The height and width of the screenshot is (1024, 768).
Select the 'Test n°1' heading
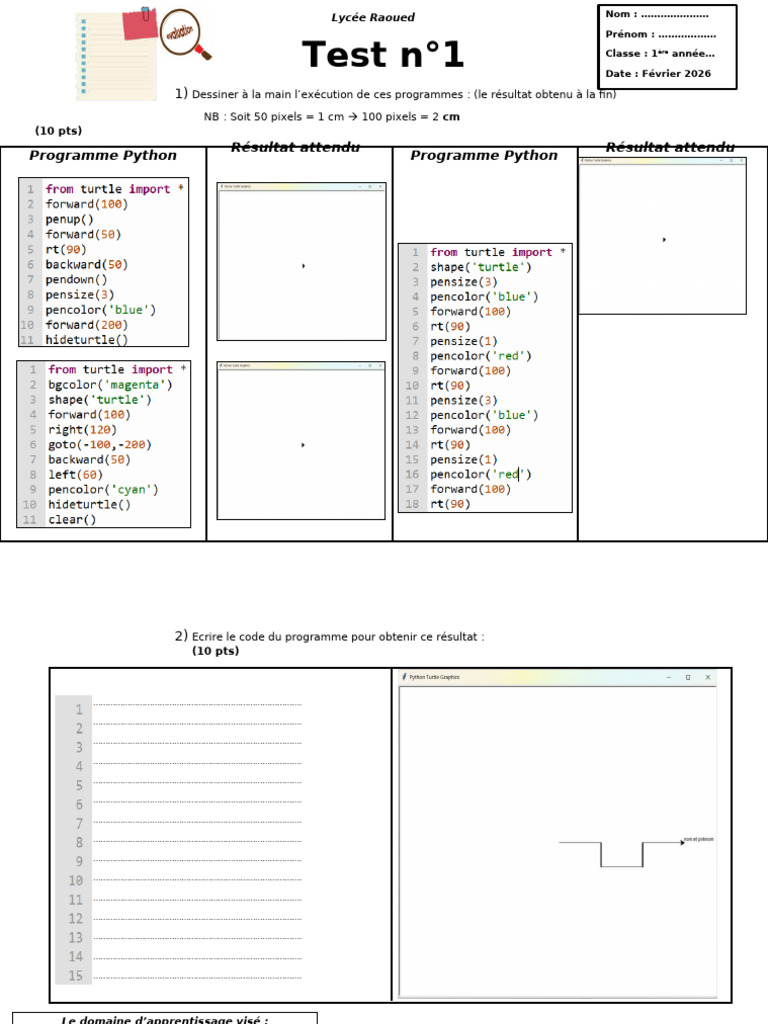[x=383, y=54]
